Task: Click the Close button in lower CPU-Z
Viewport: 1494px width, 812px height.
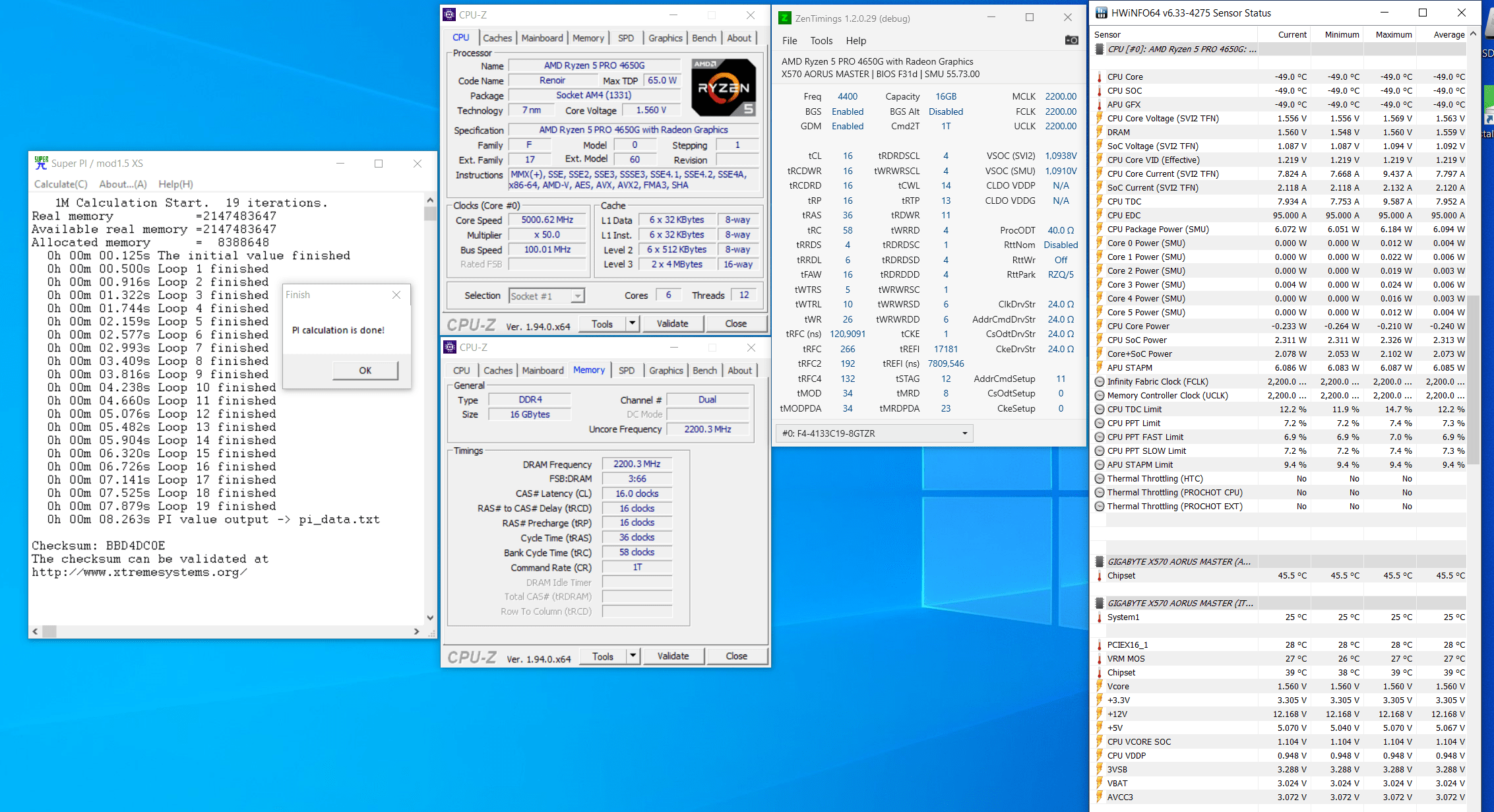Action: click(737, 656)
